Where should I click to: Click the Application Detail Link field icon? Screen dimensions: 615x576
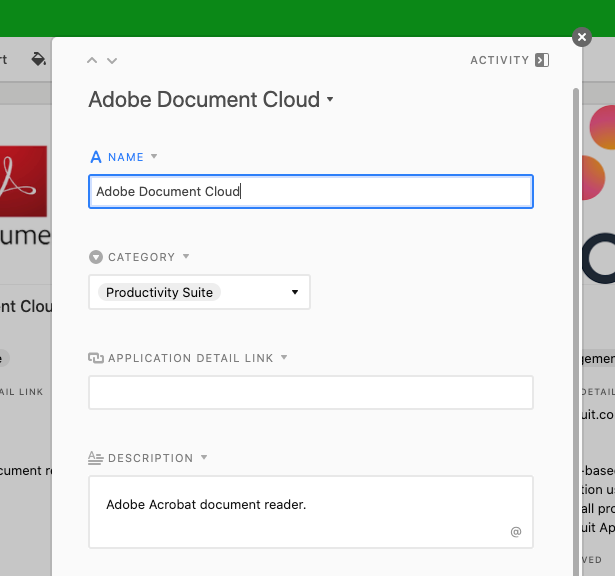[x=96, y=358]
